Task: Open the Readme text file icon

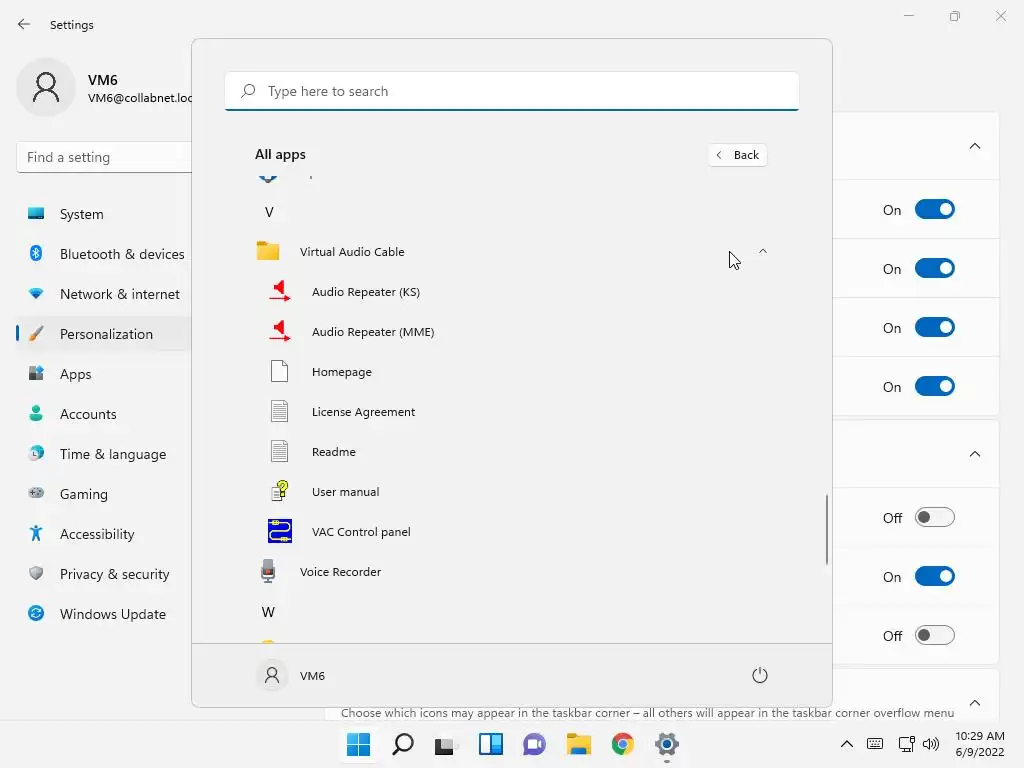Action: click(x=280, y=451)
